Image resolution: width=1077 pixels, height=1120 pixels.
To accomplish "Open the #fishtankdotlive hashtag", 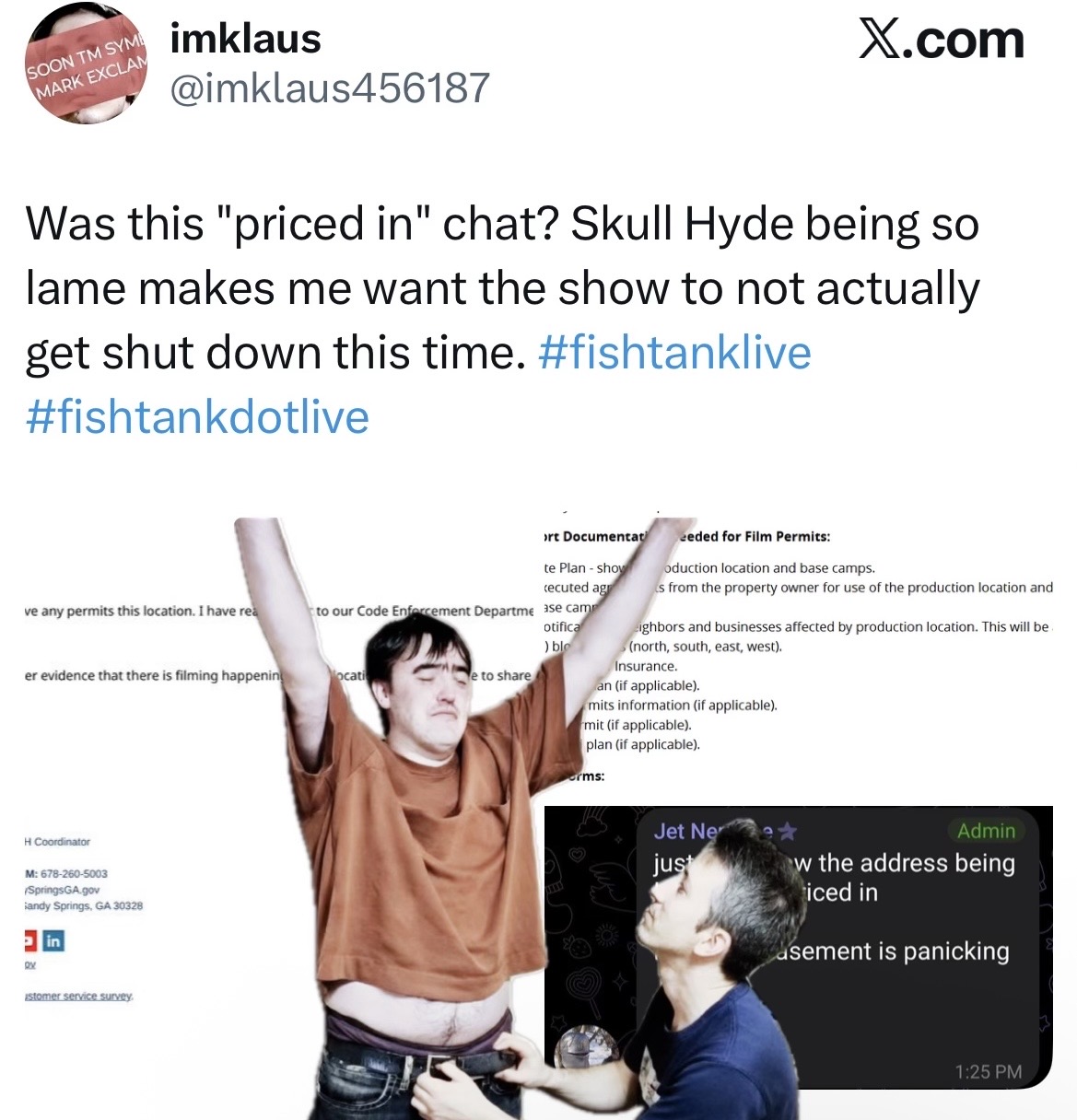I will [x=197, y=416].
